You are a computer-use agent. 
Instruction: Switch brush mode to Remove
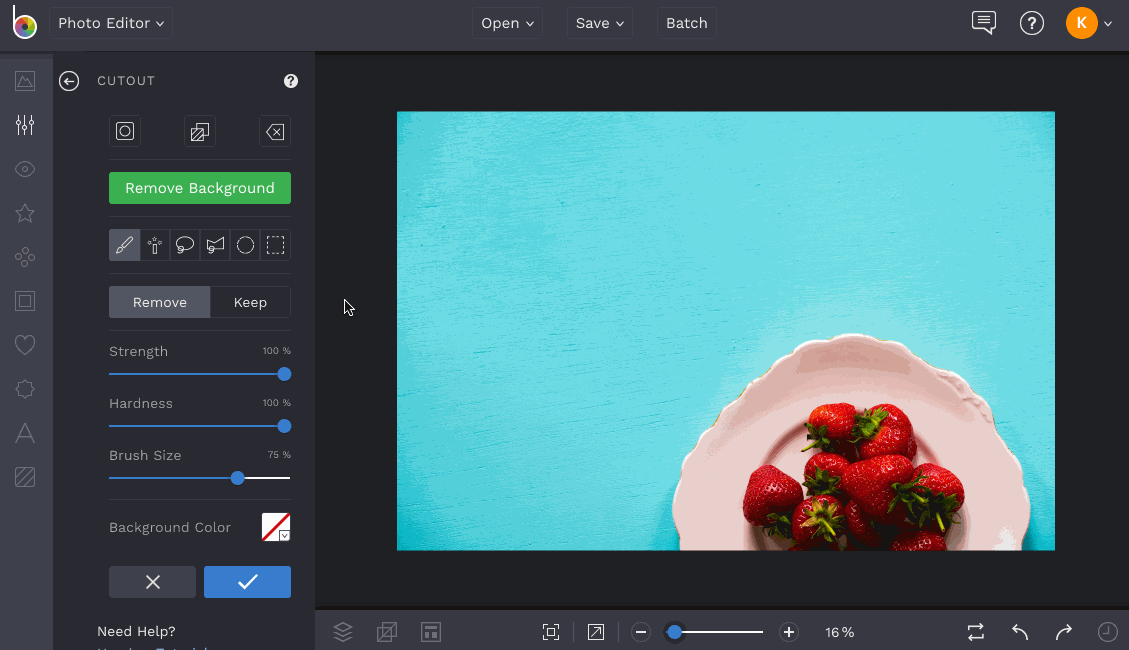(160, 302)
